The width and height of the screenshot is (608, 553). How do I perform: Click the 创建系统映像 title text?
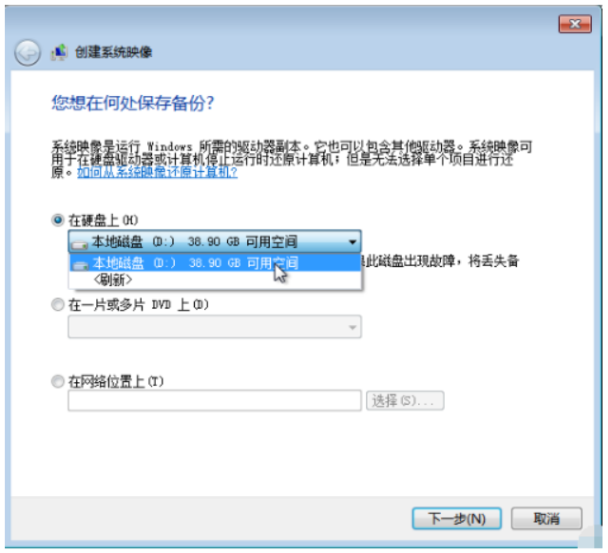point(113,52)
